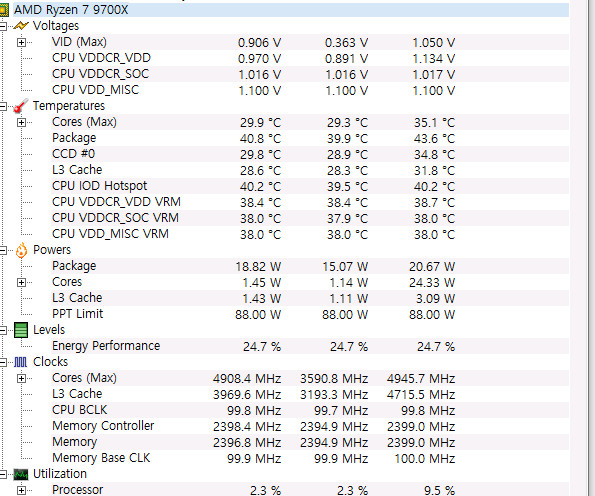Viewport: 595px width, 496px height.
Task: Click the 0.906 V VID value
Action: pos(260,43)
